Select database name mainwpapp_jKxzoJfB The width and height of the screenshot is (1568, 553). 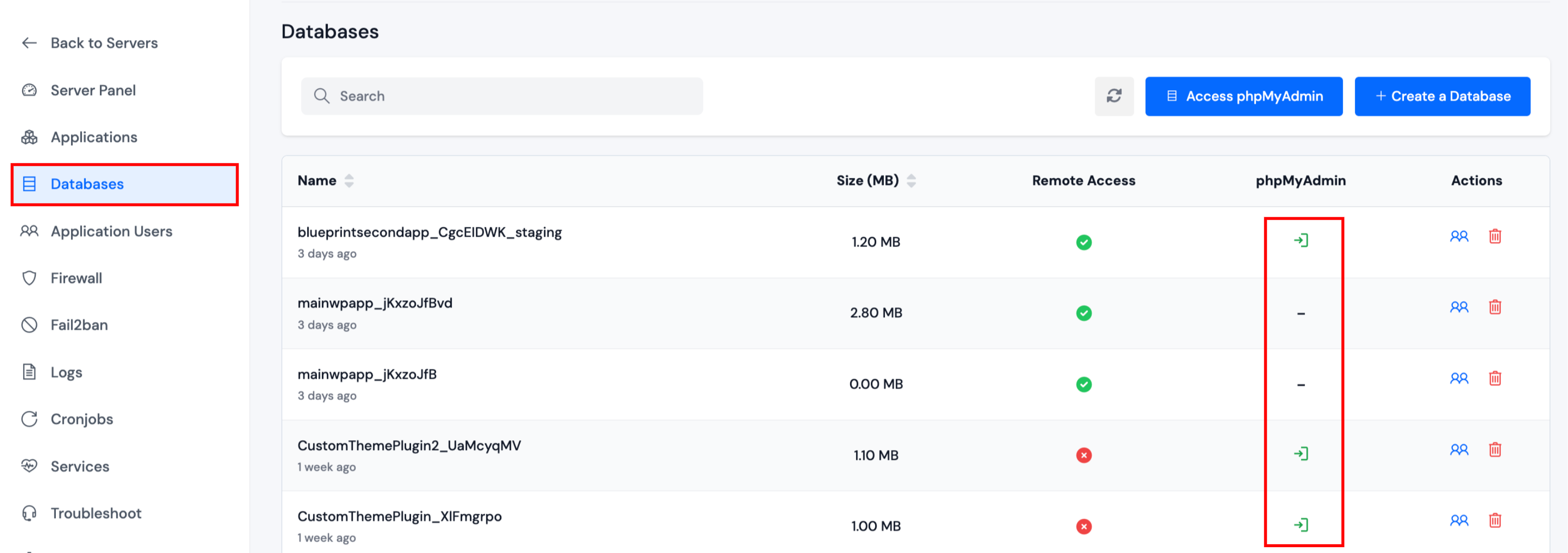point(367,375)
